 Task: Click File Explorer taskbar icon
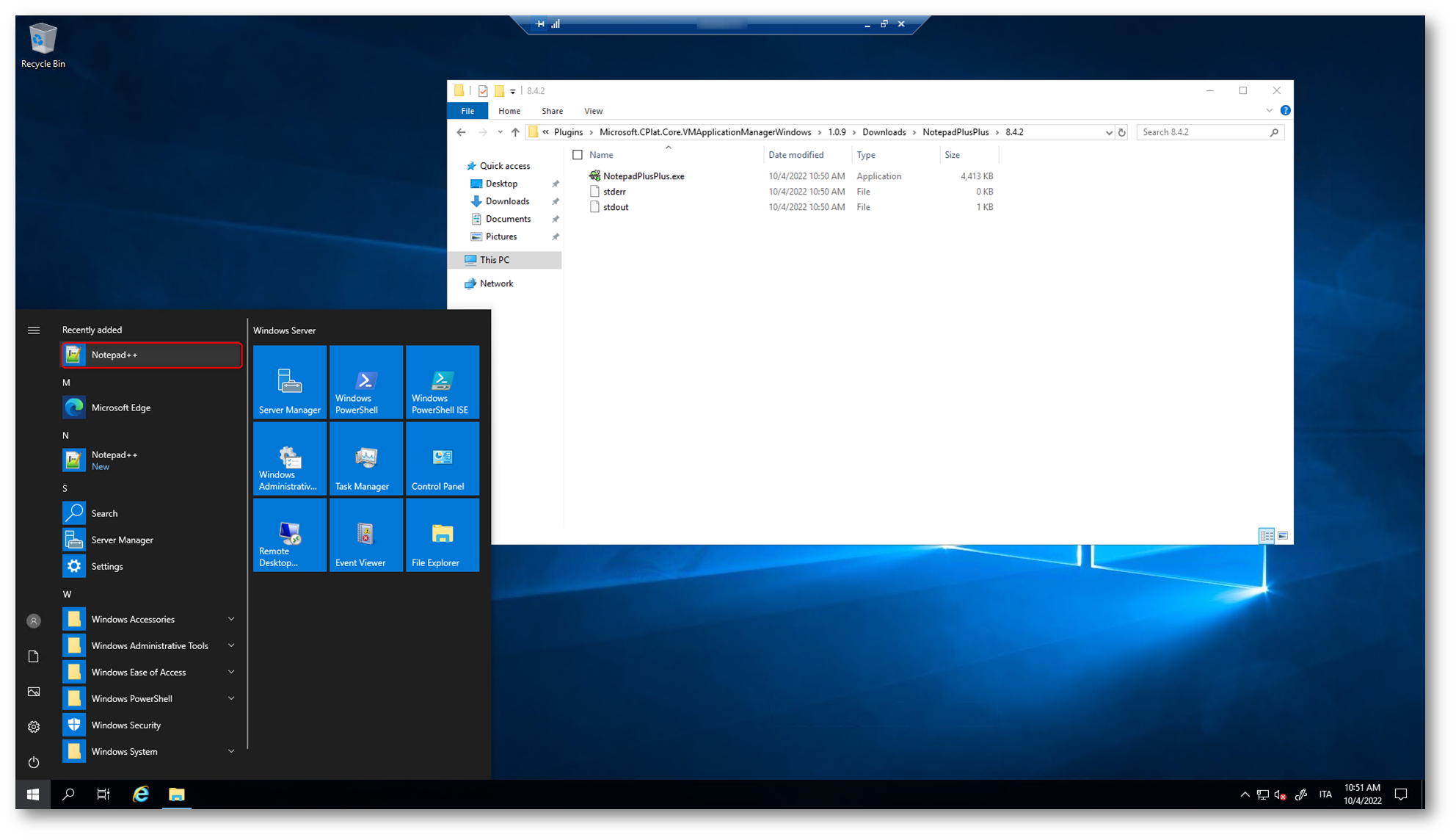(x=177, y=794)
